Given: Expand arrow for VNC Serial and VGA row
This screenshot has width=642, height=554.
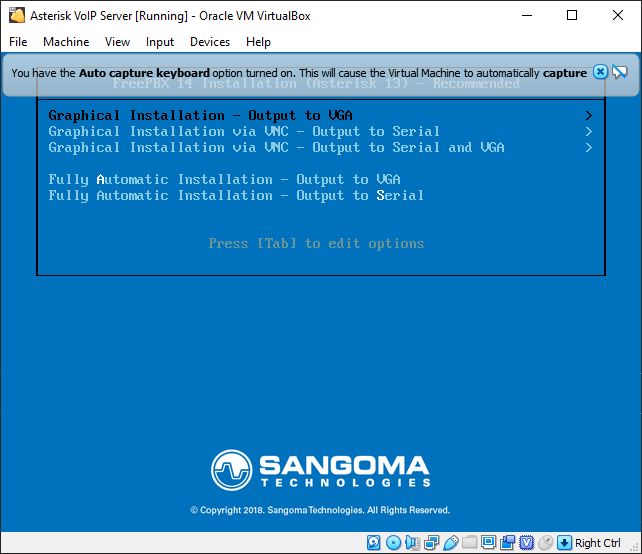Looking at the screenshot, I should coord(589,147).
